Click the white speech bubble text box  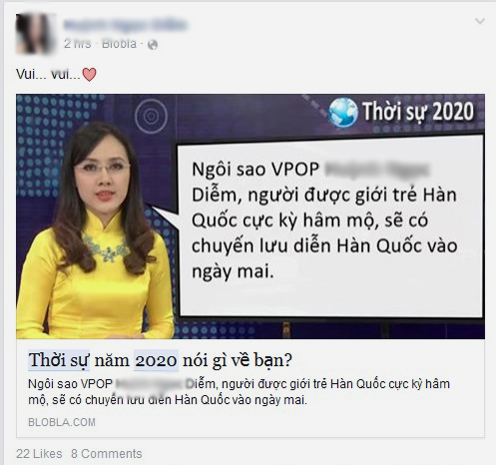330,226
